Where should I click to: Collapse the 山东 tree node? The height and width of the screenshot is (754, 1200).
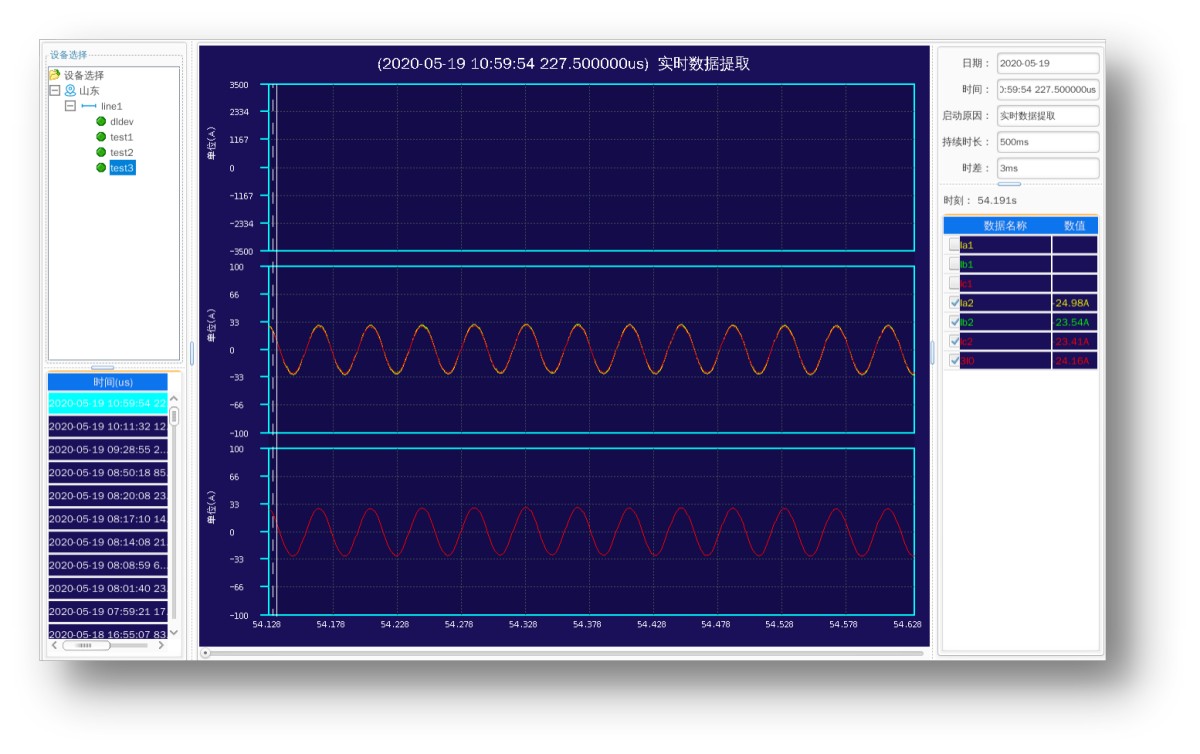[55, 90]
